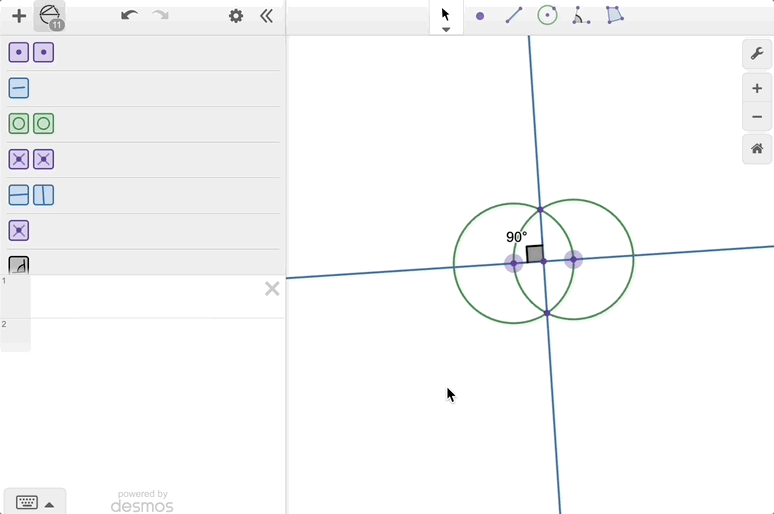Select the Line segment tool
Image resolution: width=774 pixels, height=514 pixels.
(513, 16)
